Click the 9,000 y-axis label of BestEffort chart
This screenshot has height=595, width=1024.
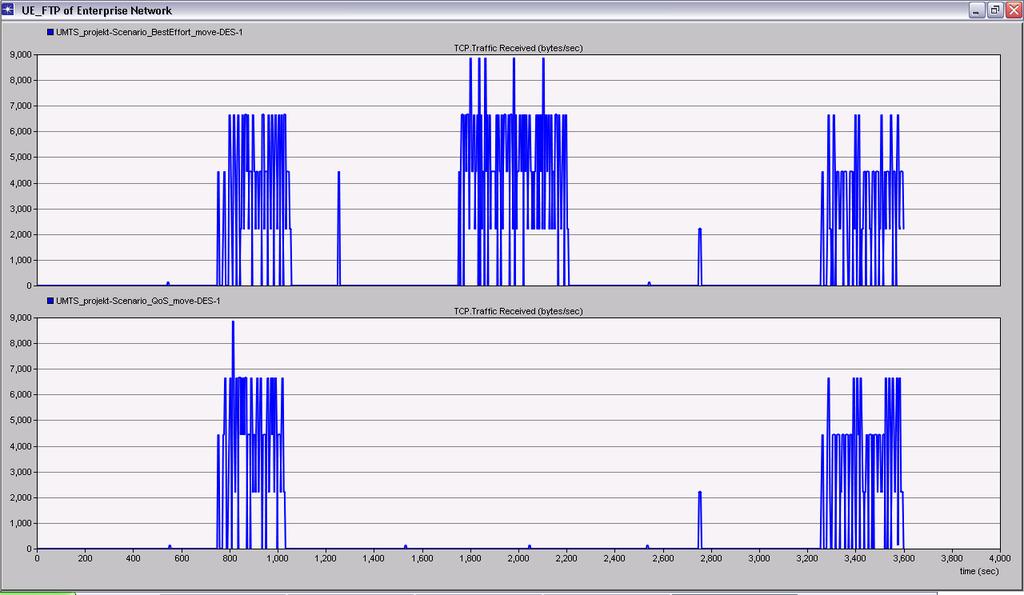coord(20,55)
